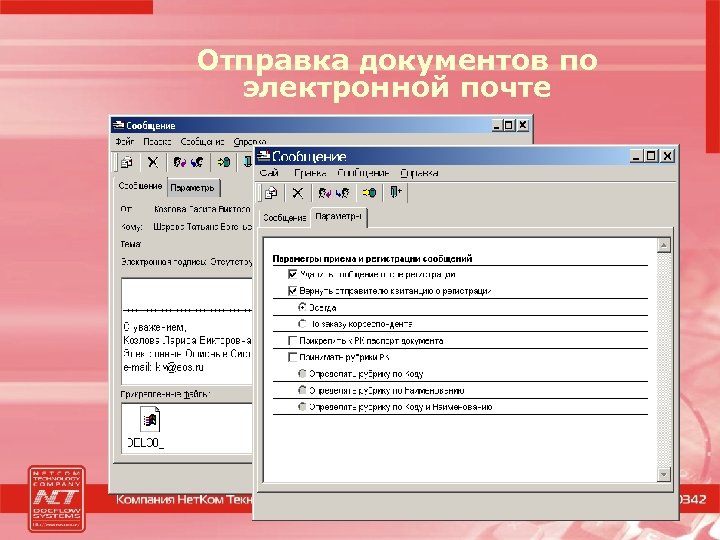Toggle 'Вернуть отправителю квитанцию о регистрации' checkbox

coord(292,291)
